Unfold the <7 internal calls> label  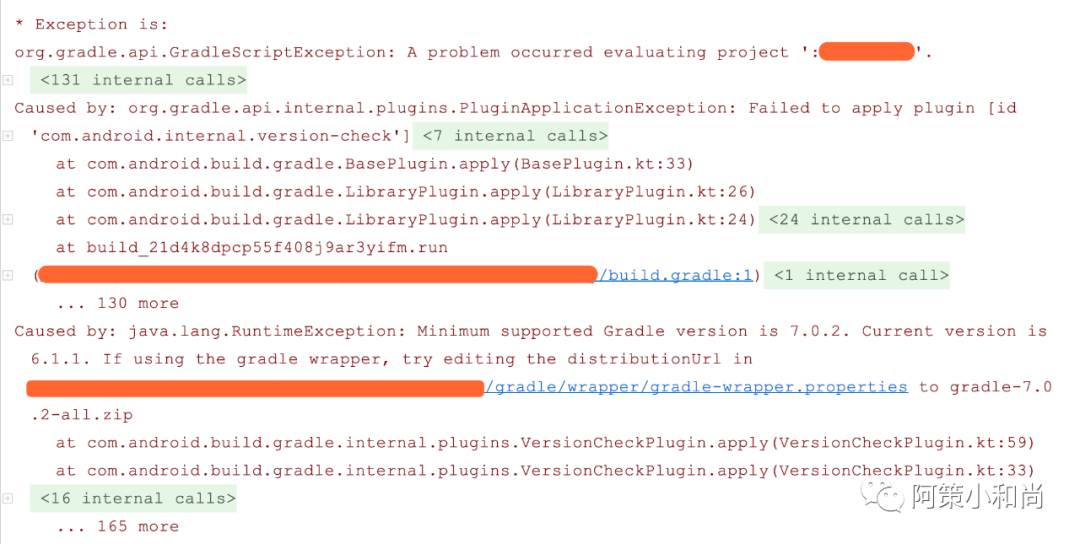click(515, 136)
